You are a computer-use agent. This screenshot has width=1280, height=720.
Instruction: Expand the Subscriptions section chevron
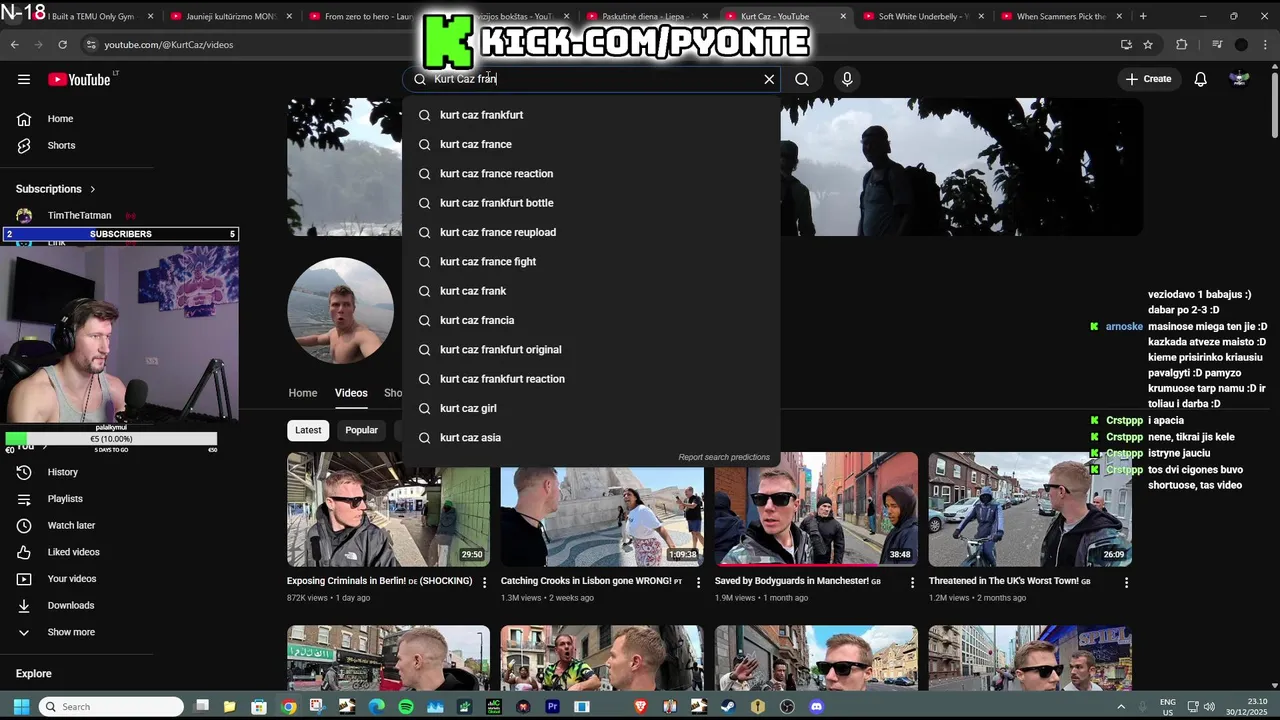93,189
